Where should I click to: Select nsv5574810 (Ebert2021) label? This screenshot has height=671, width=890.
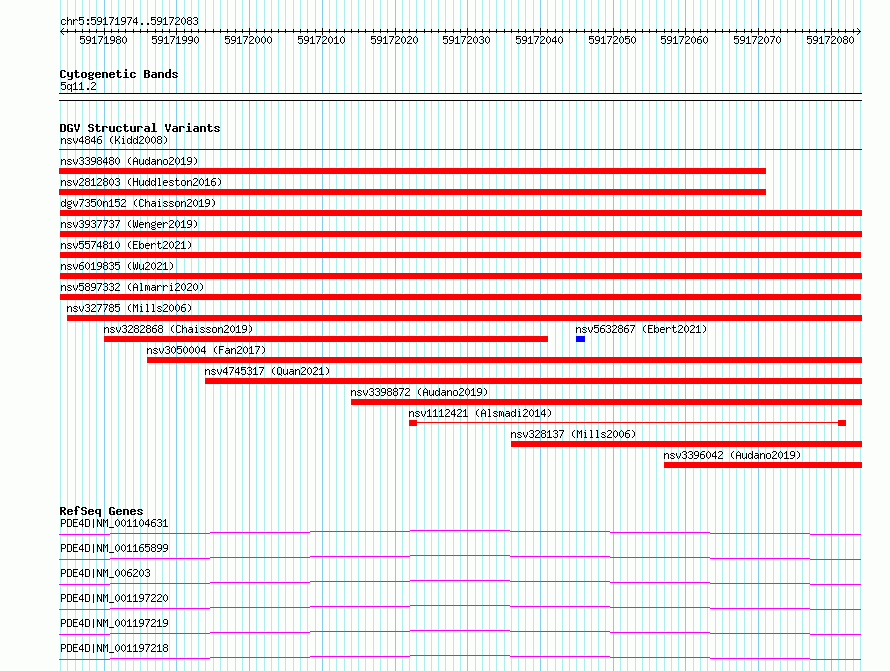(x=126, y=245)
